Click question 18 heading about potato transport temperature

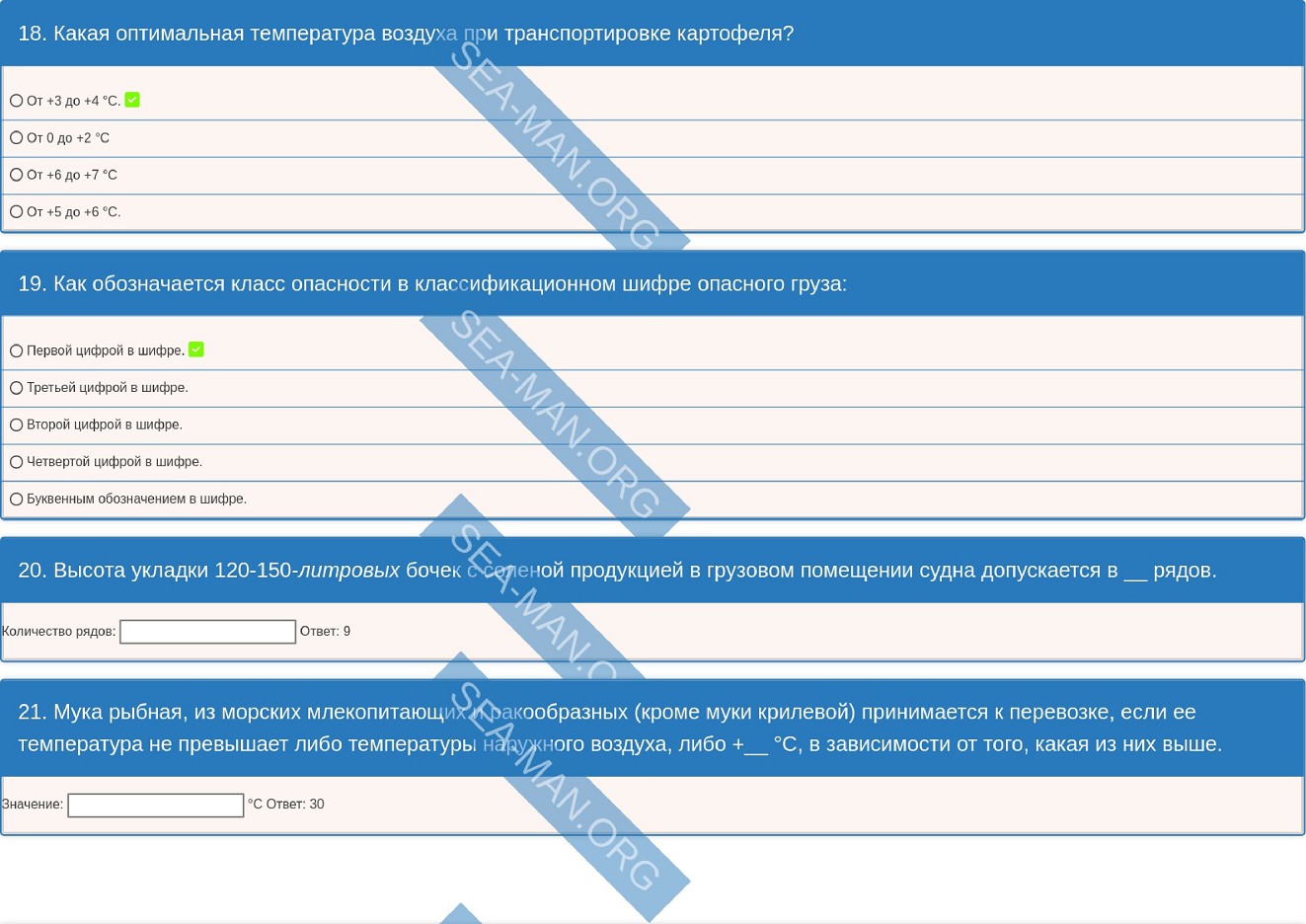tap(406, 34)
